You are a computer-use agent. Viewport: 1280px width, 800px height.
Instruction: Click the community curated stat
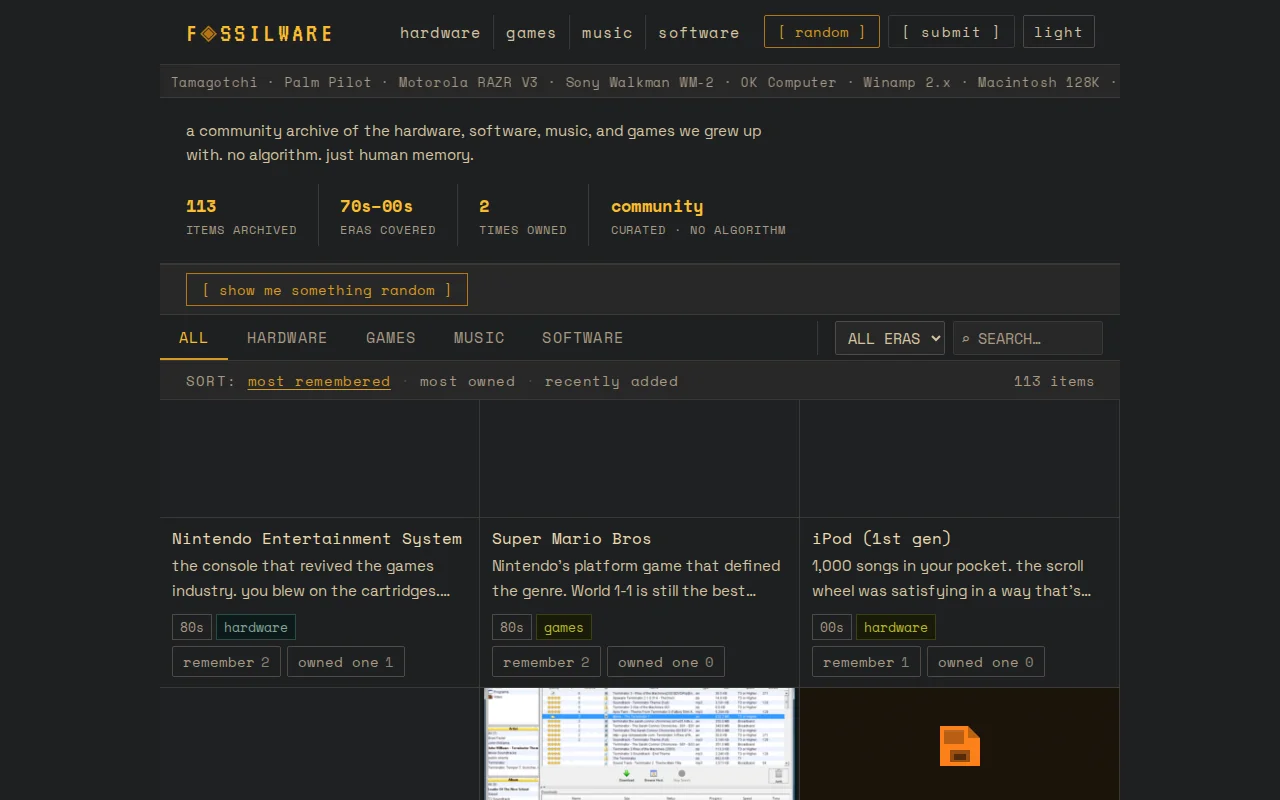coord(698,216)
